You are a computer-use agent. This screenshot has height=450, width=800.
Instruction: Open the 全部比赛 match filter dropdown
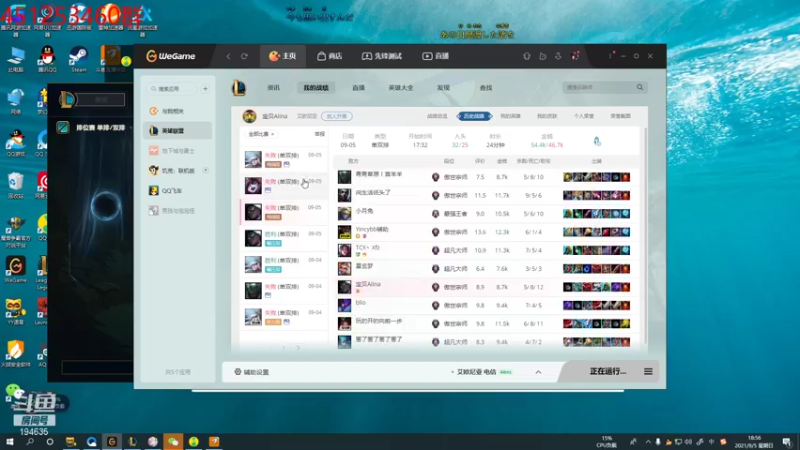[261, 134]
